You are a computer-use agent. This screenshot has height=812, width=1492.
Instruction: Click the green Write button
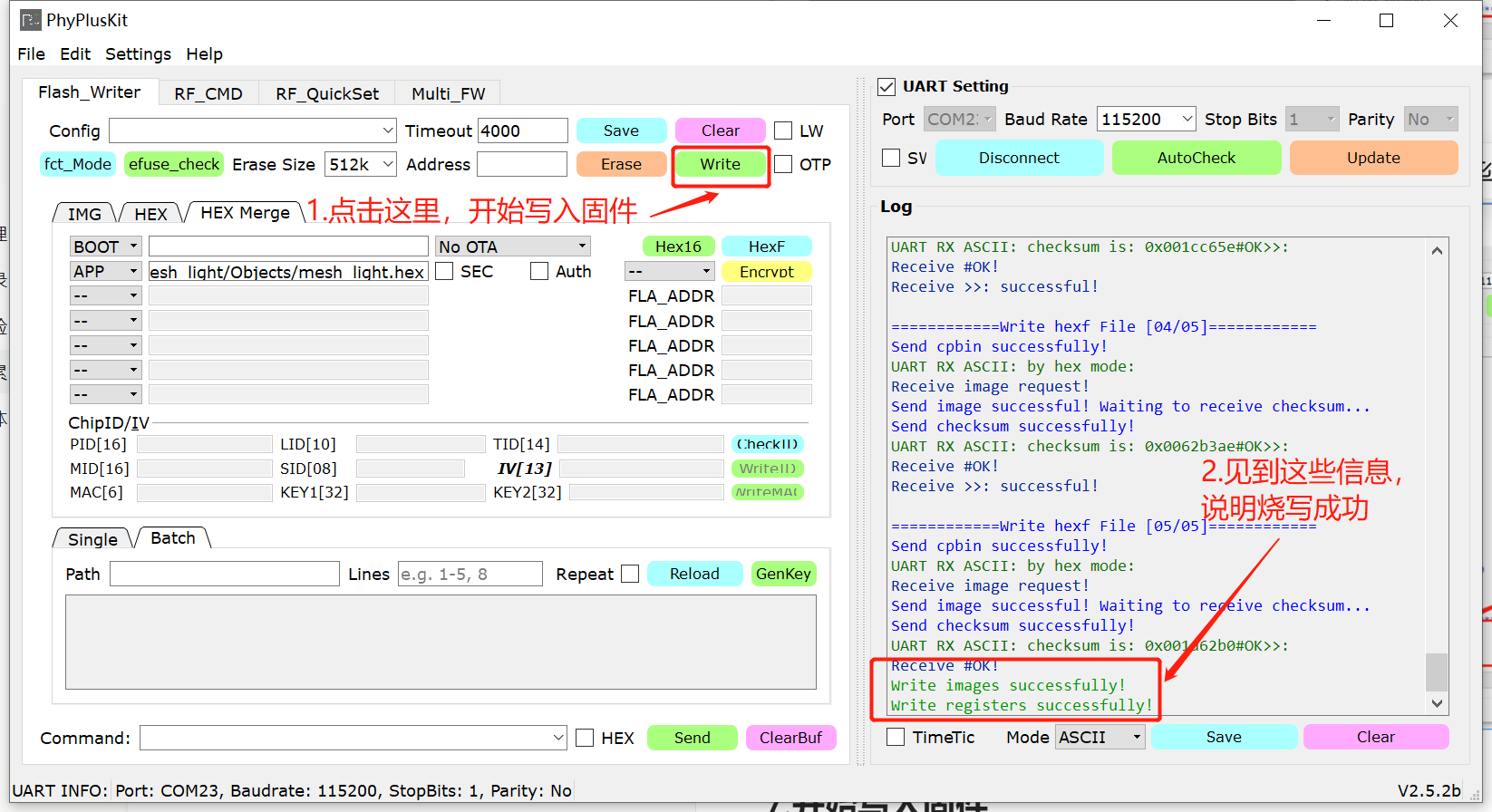tap(720, 164)
